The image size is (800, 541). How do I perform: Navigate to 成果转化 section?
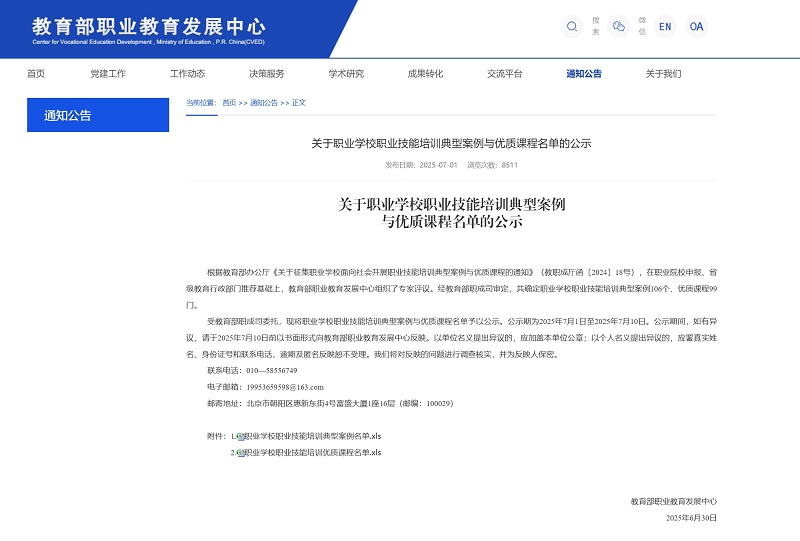point(425,74)
